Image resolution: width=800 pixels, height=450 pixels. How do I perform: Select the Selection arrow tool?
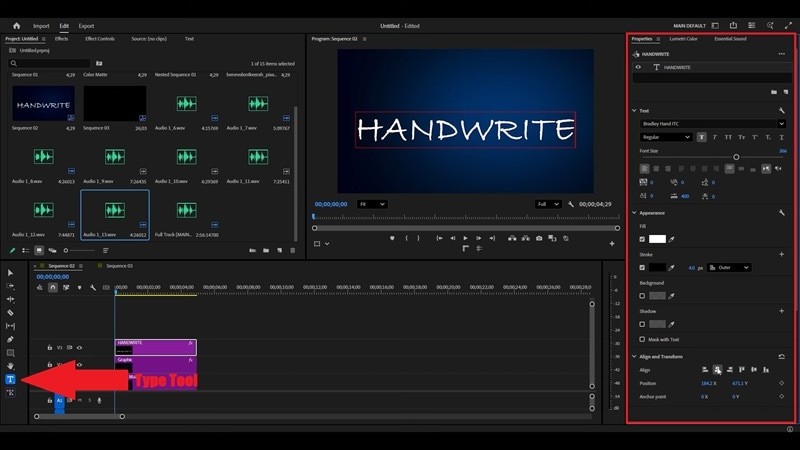(x=10, y=273)
